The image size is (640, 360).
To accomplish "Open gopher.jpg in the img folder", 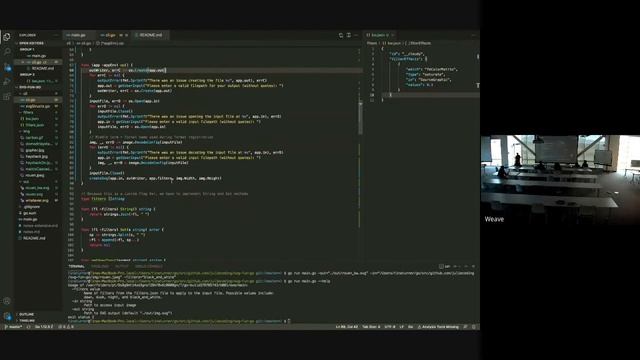I will point(38,150).
